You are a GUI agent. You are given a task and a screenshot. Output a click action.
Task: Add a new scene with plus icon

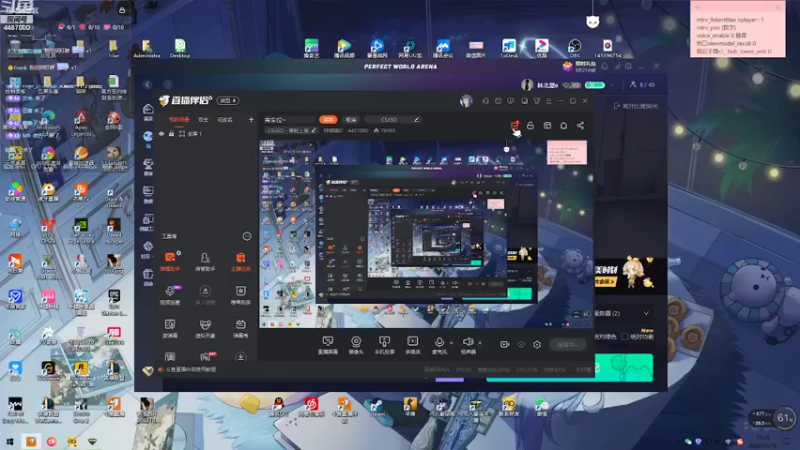pos(251,119)
